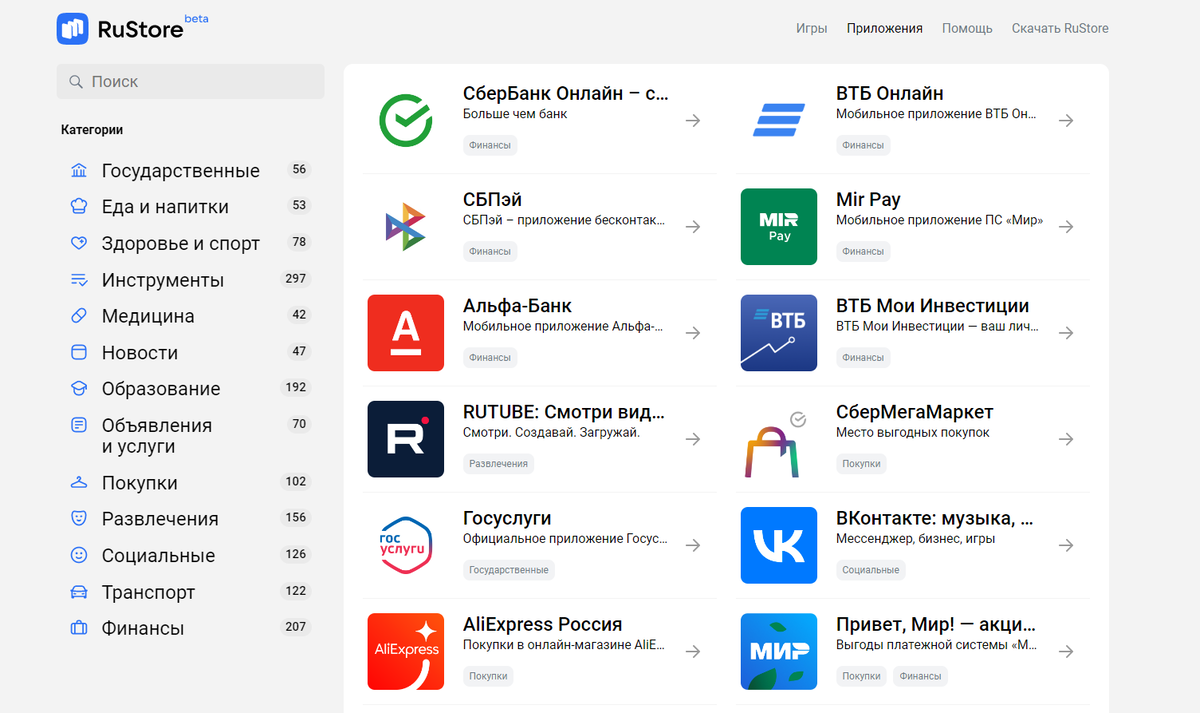Image resolution: width=1200 pixels, height=713 pixels.
Task: Open the ВКонтакте app icon
Action: click(x=779, y=545)
